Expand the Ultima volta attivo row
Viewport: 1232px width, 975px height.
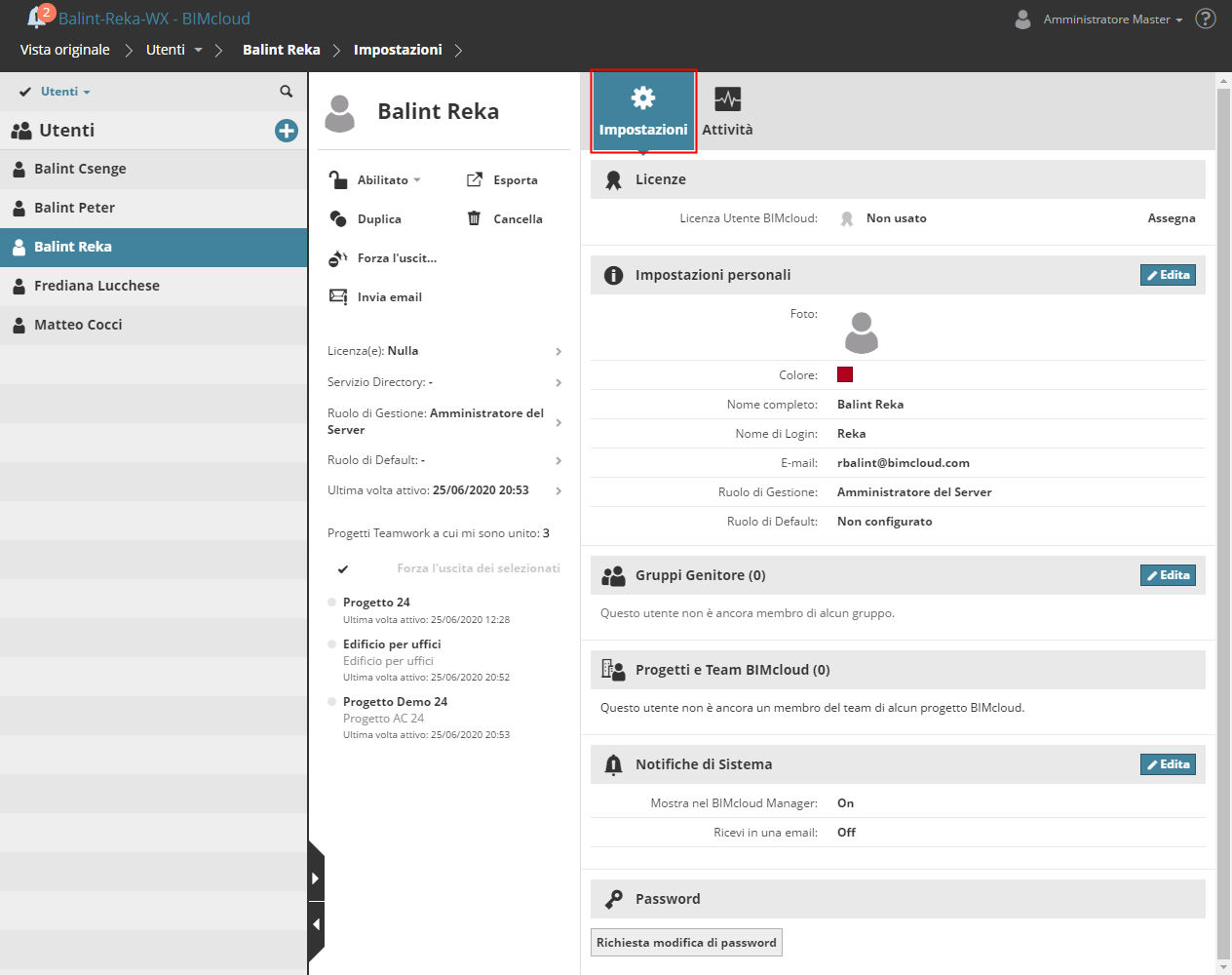(x=445, y=490)
